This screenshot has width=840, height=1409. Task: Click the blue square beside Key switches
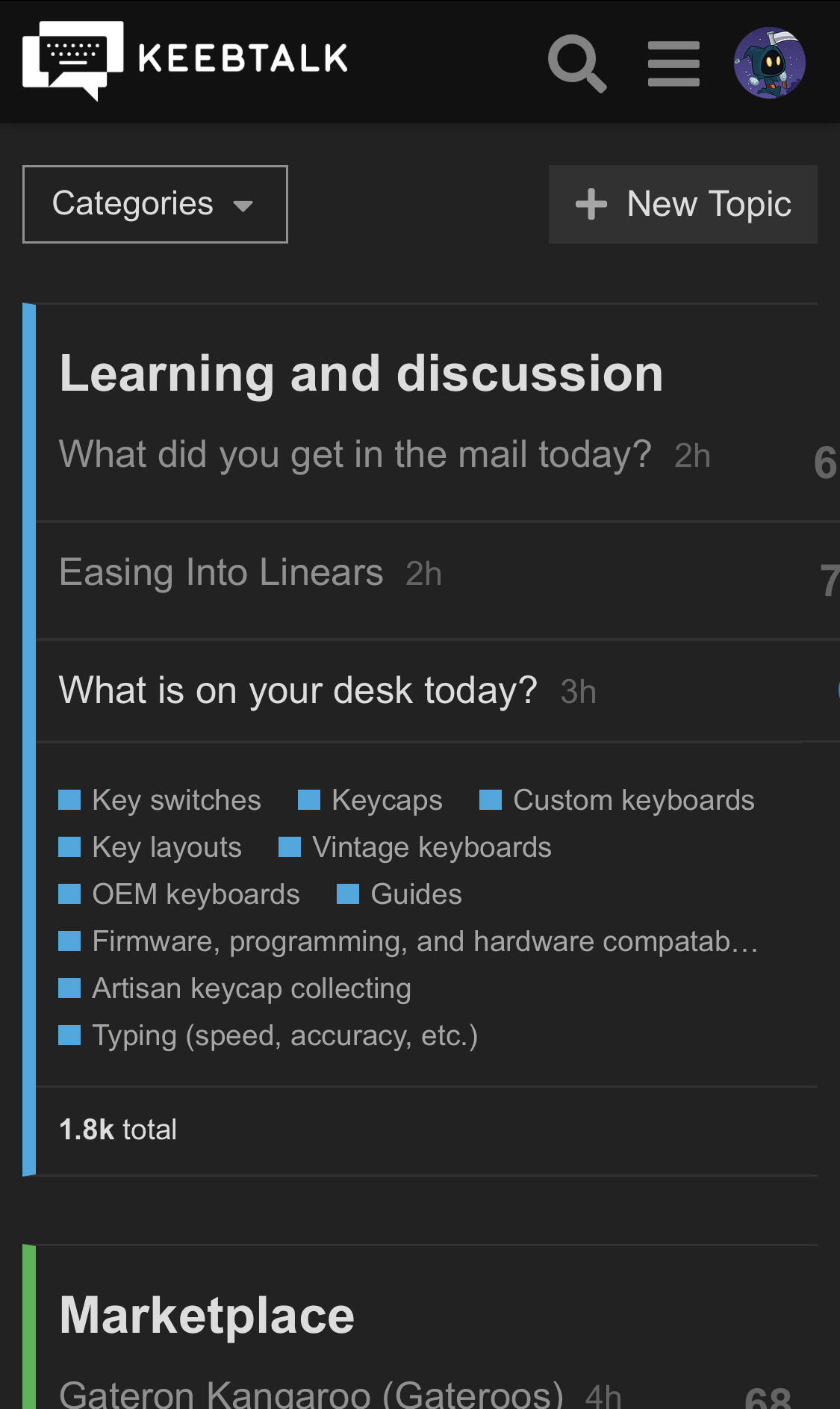[69, 800]
